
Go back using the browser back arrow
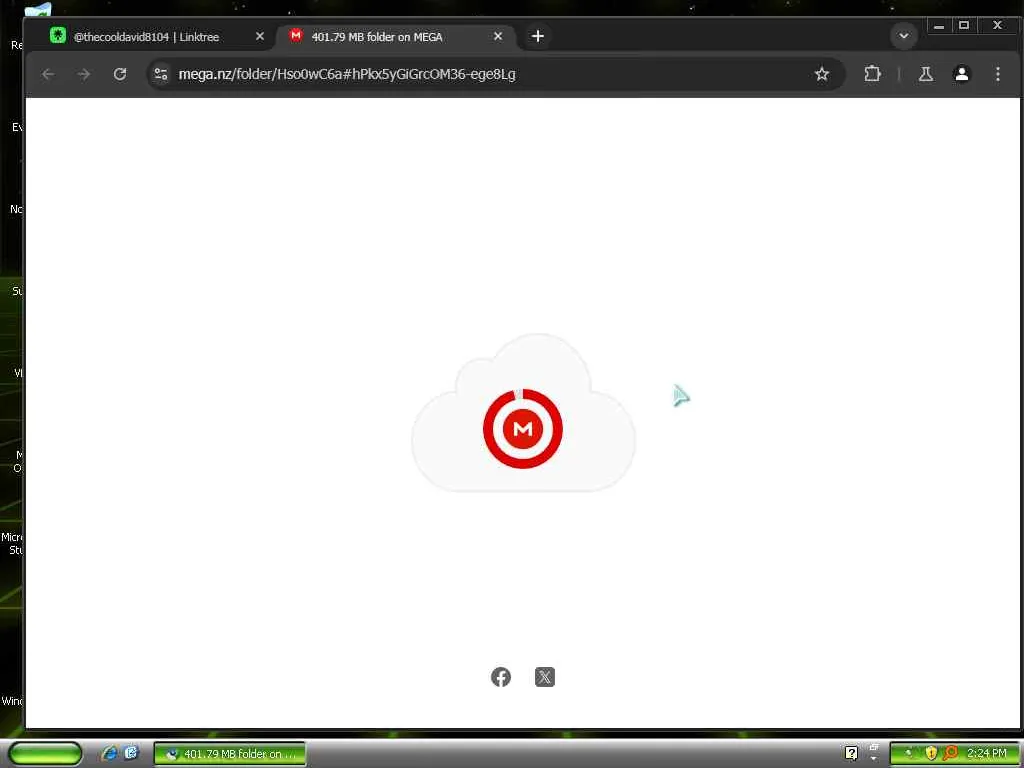point(48,74)
